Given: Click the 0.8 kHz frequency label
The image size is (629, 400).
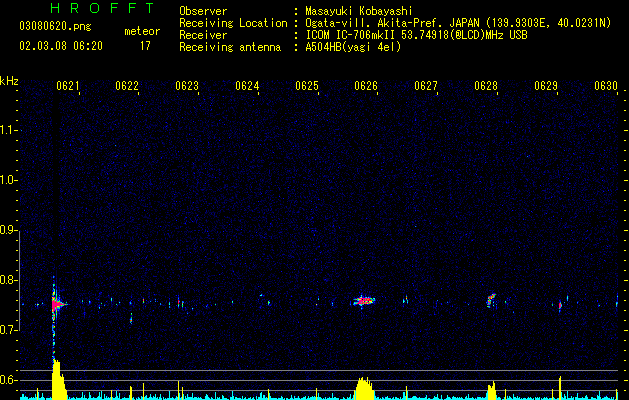Looking at the screenshot, I should tap(8, 280).
